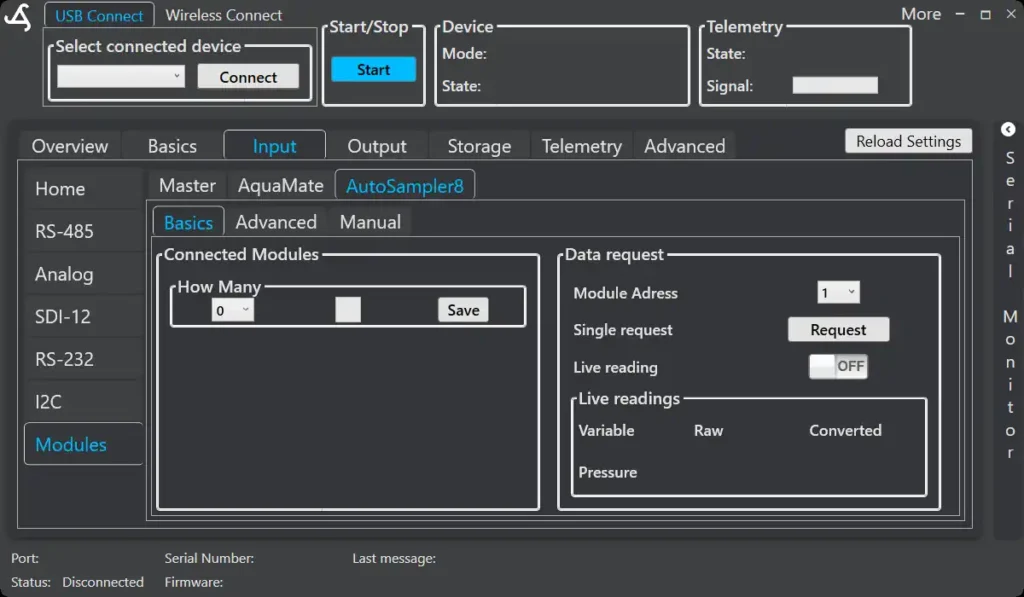The image size is (1024, 597).
Task: Click the box next to Save
Action: click(x=348, y=310)
